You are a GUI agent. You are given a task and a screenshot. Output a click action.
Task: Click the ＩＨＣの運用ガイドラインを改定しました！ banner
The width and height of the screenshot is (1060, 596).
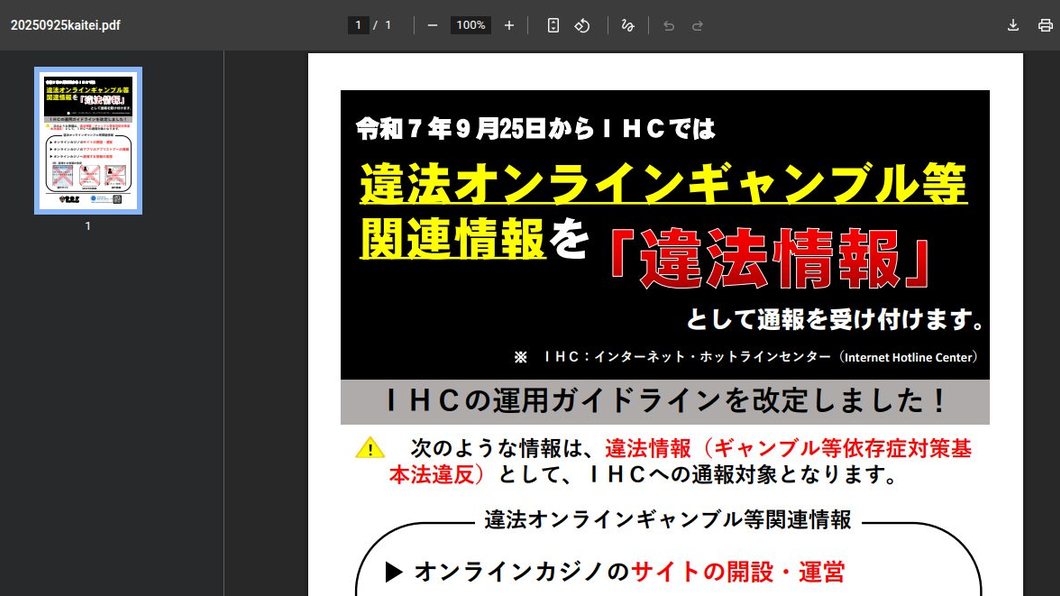click(665, 401)
